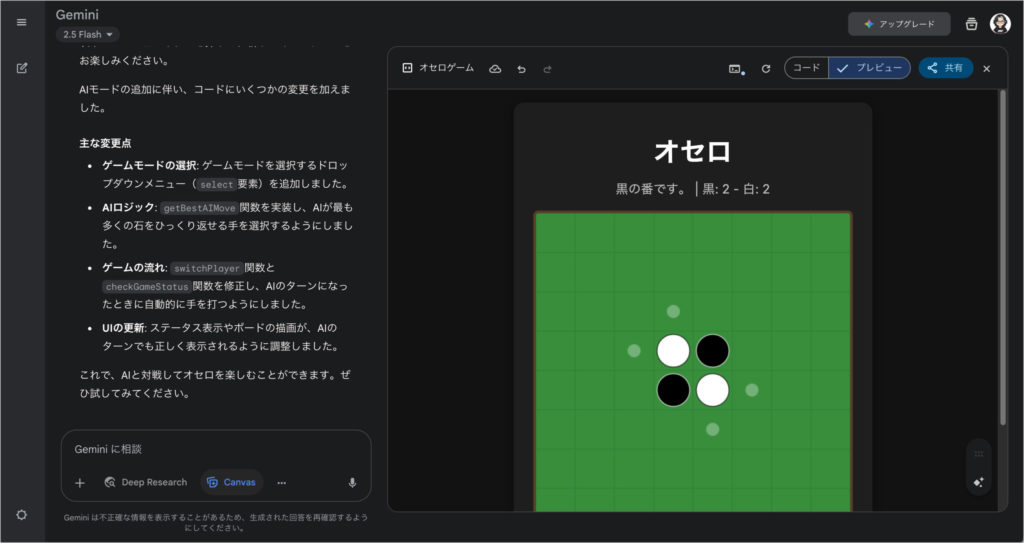Open the settings gear in sidebar
Screen dimensions: 1024x543
click(x=21, y=514)
